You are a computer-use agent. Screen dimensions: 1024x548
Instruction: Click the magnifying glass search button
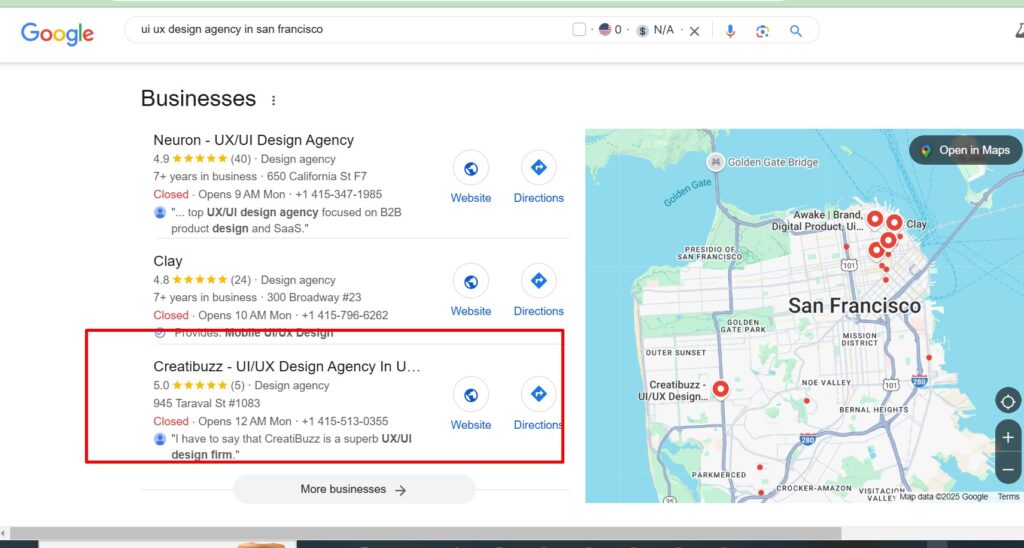tap(795, 31)
